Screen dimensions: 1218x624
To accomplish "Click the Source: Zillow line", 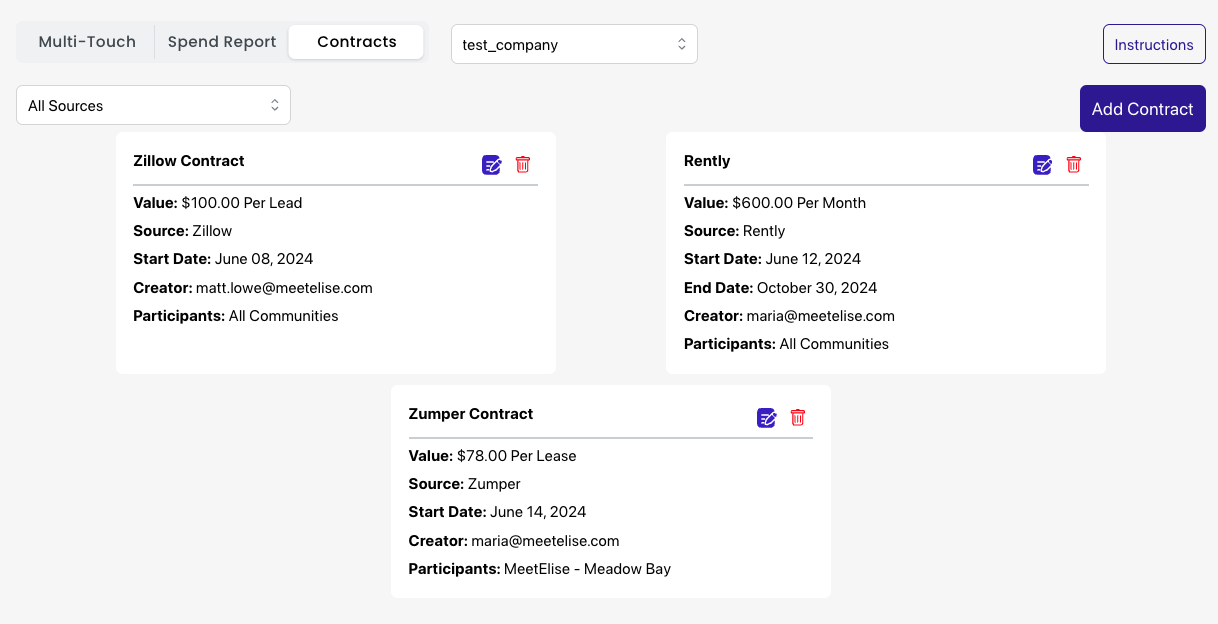I will (183, 231).
